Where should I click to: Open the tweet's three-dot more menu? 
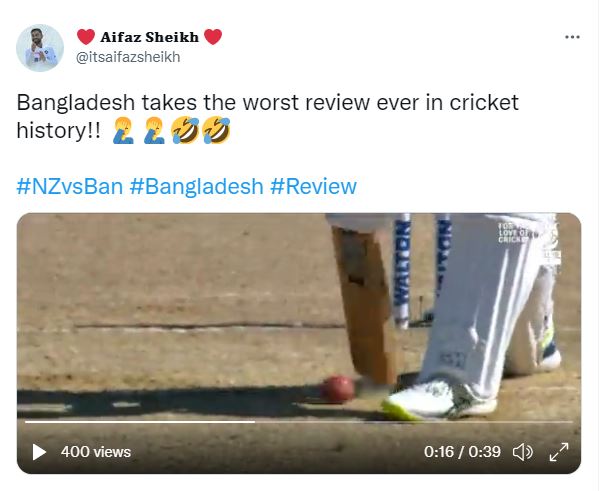pos(572,37)
